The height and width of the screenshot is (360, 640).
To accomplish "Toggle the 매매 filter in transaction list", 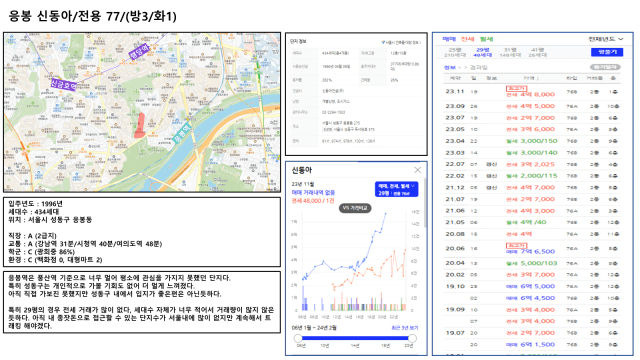I will click(449, 39).
